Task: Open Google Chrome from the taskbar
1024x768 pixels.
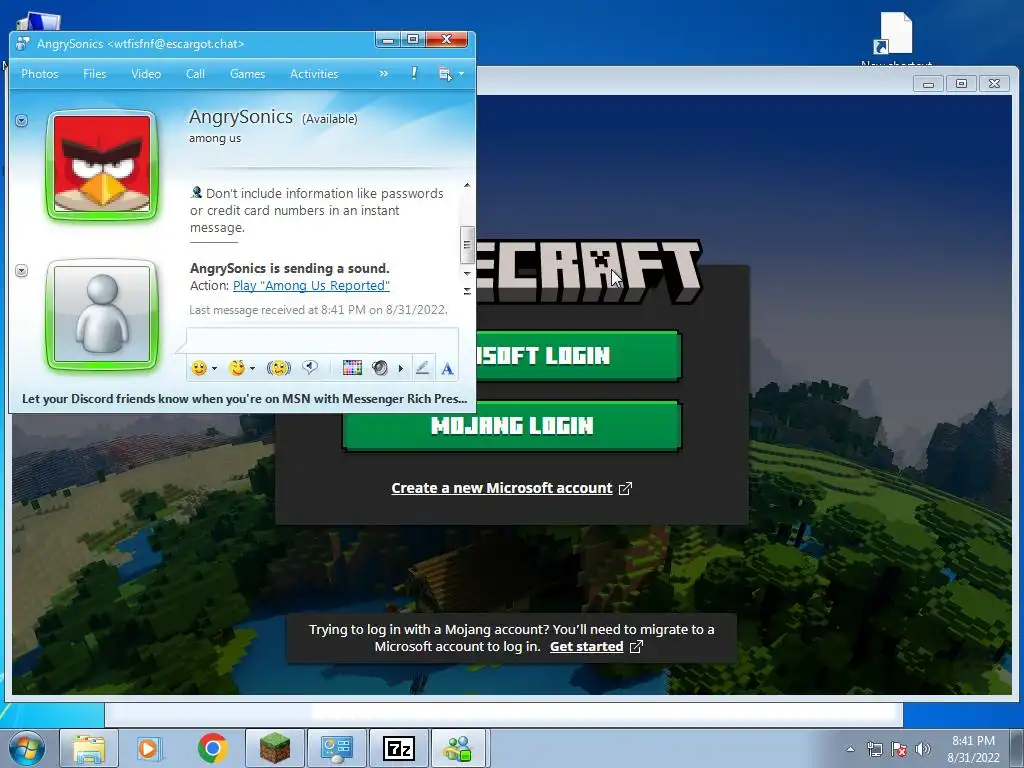Action: click(x=212, y=748)
